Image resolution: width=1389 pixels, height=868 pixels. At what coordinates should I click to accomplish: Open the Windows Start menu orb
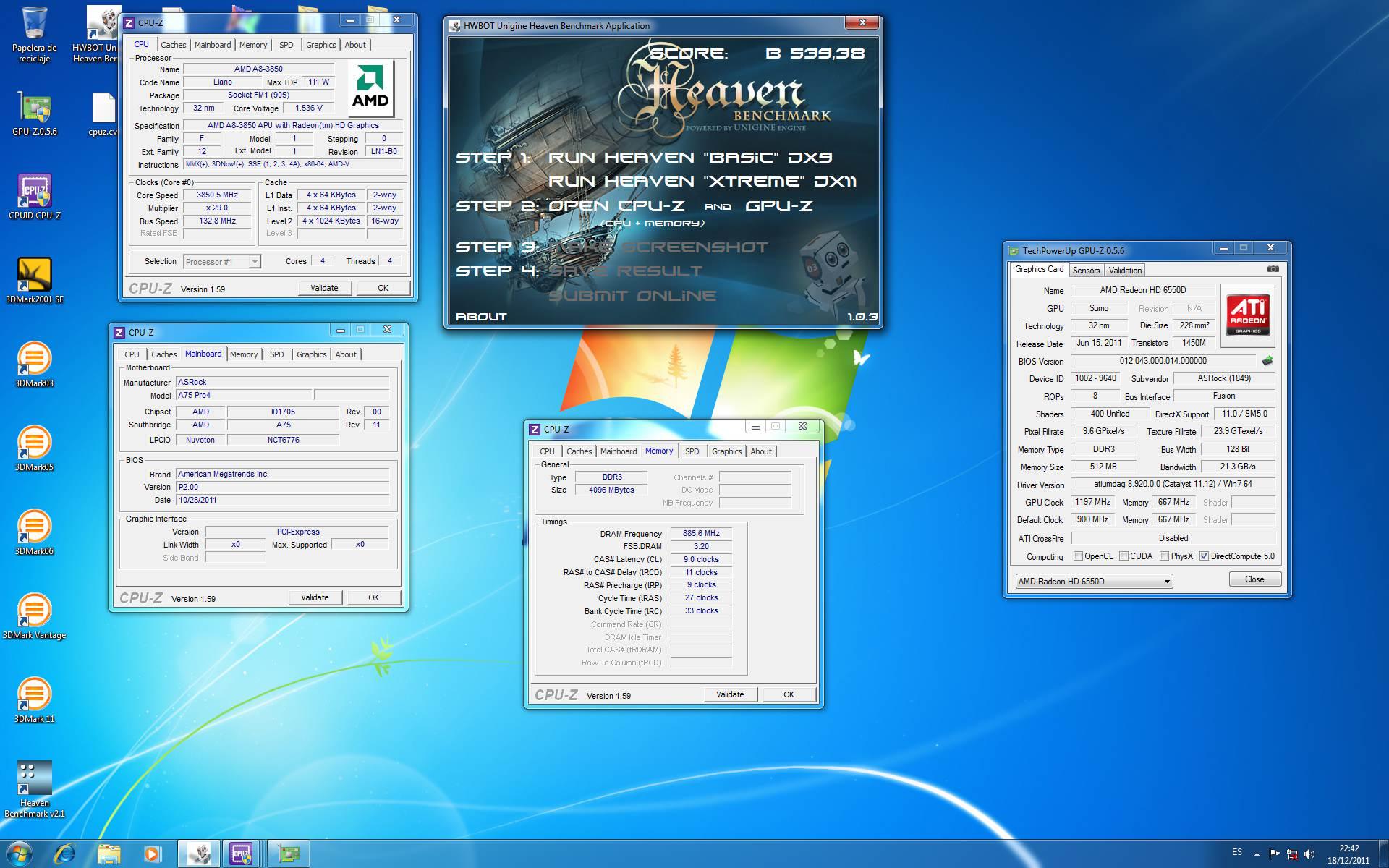(20, 854)
